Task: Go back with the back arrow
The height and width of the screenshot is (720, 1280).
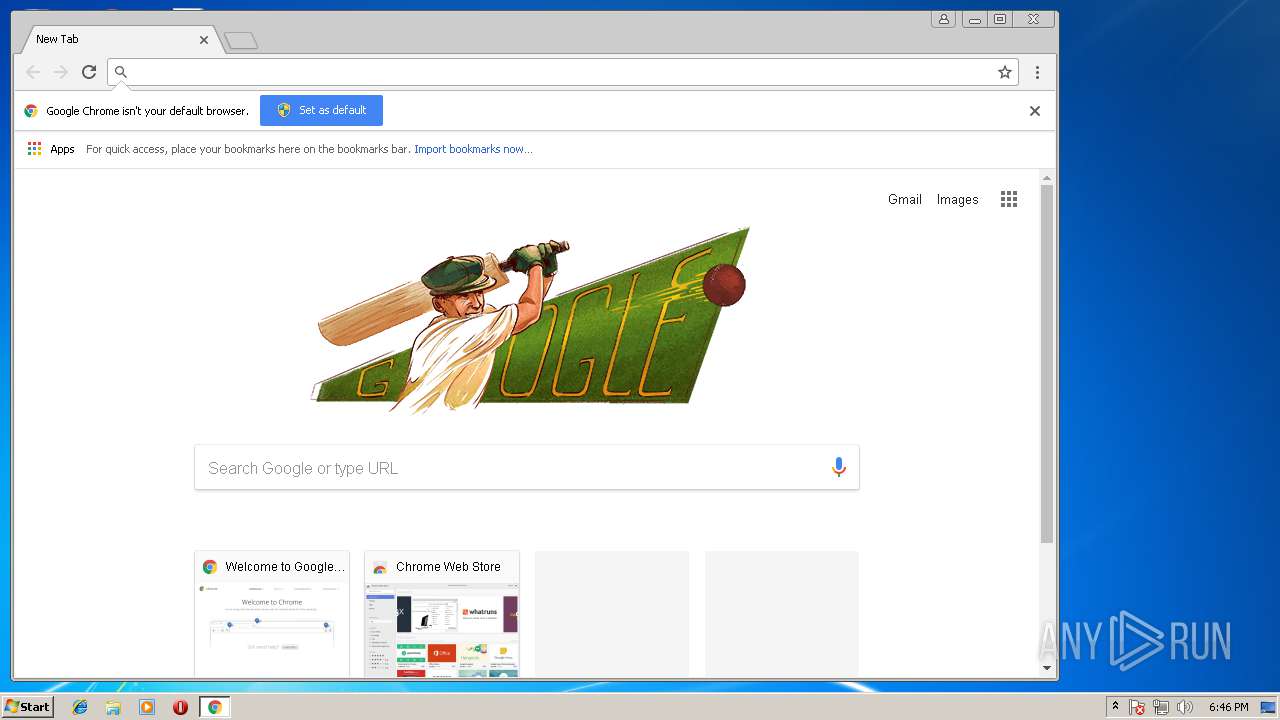Action: [33, 72]
